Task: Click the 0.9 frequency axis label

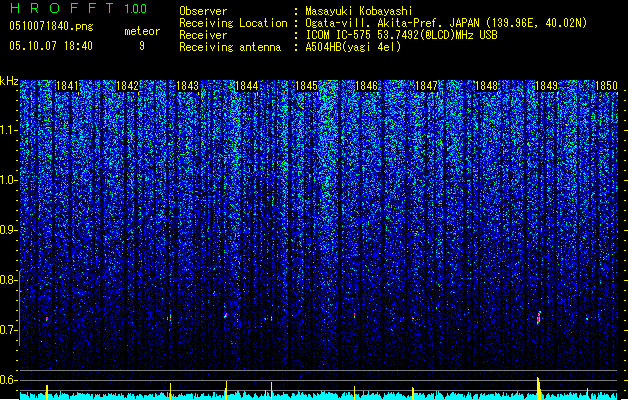Action: [8, 230]
